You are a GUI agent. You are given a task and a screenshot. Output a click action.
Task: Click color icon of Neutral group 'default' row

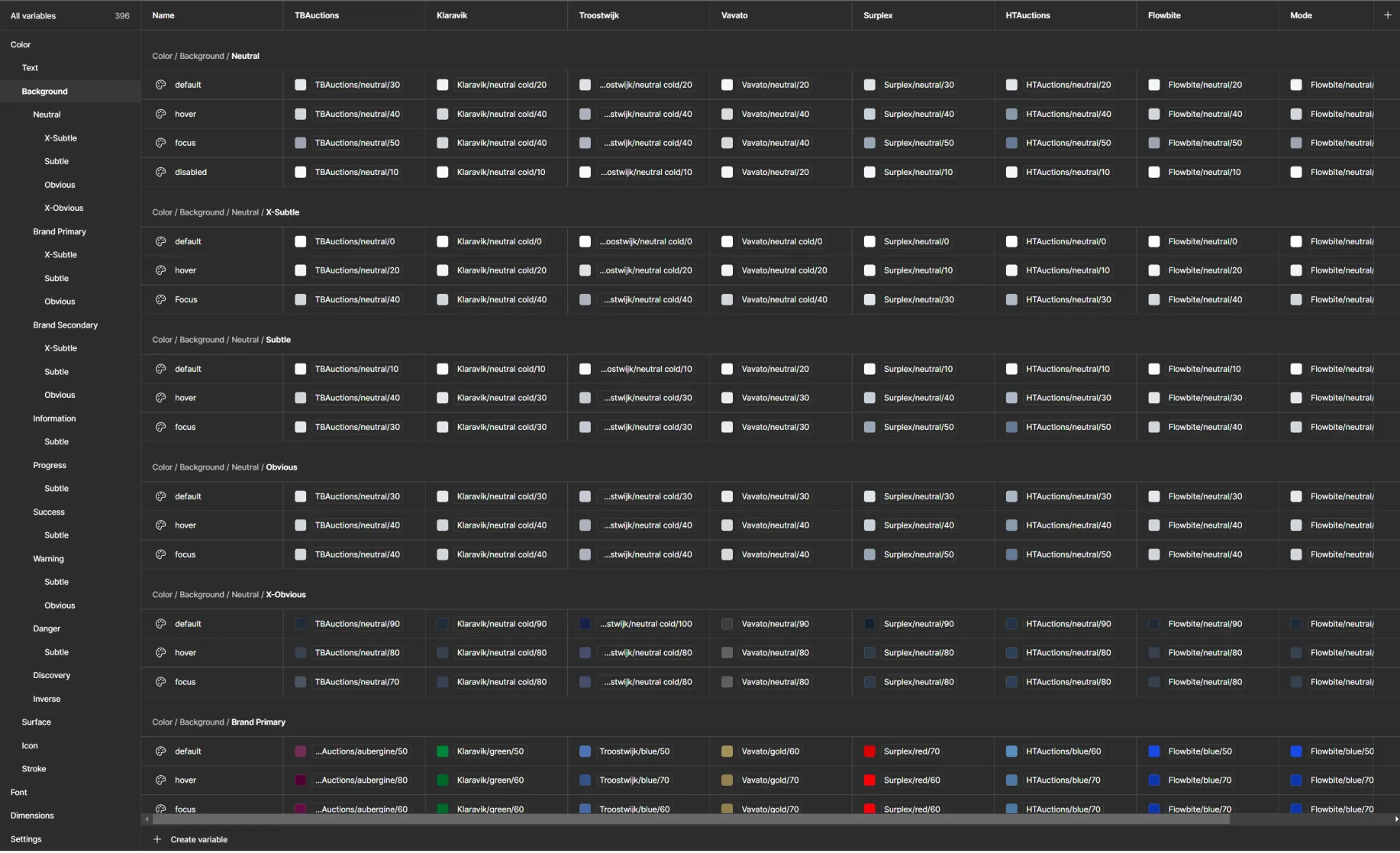click(160, 85)
